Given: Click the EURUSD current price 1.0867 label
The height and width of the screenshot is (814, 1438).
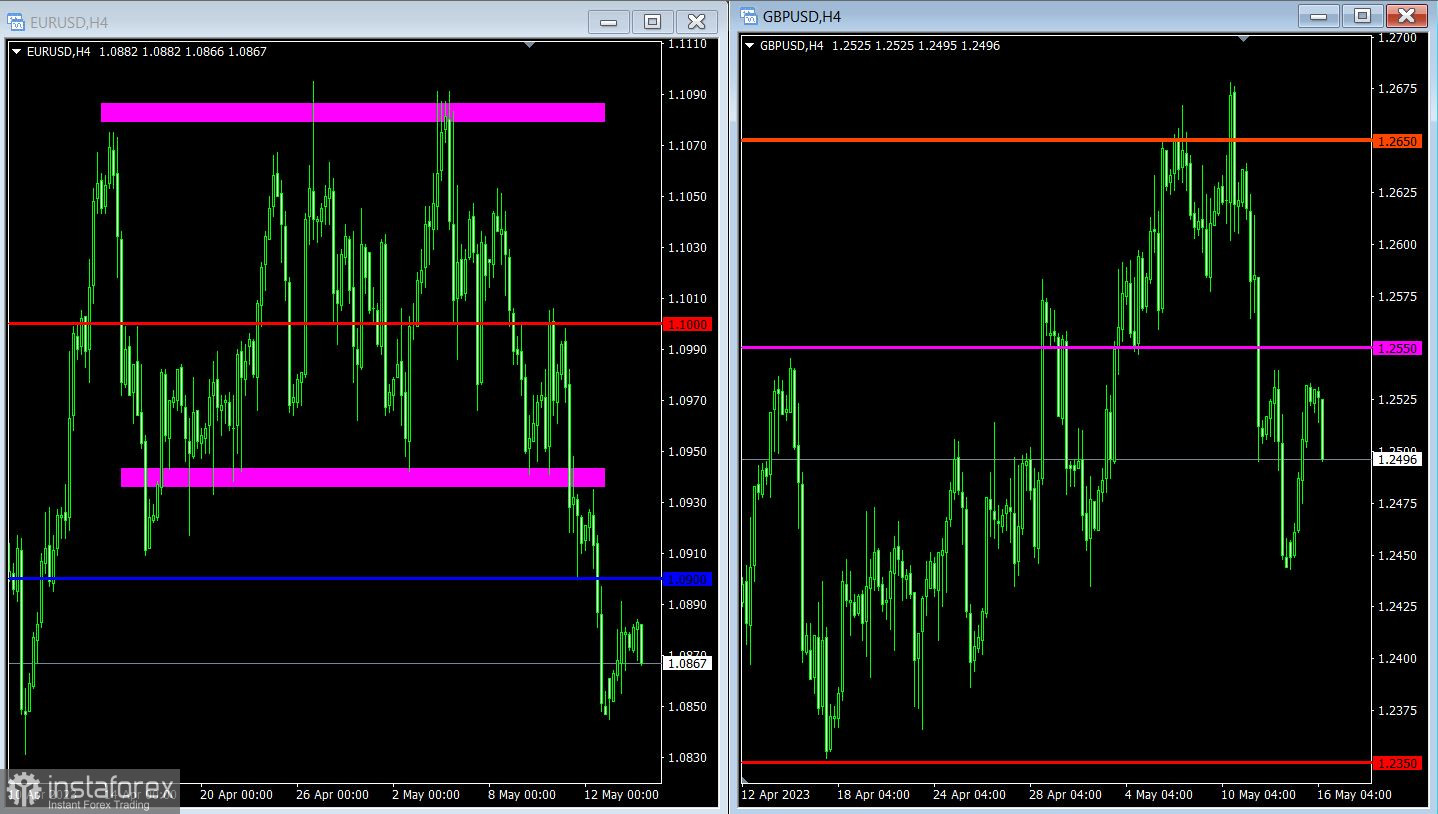Looking at the screenshot, I should 688,663.
